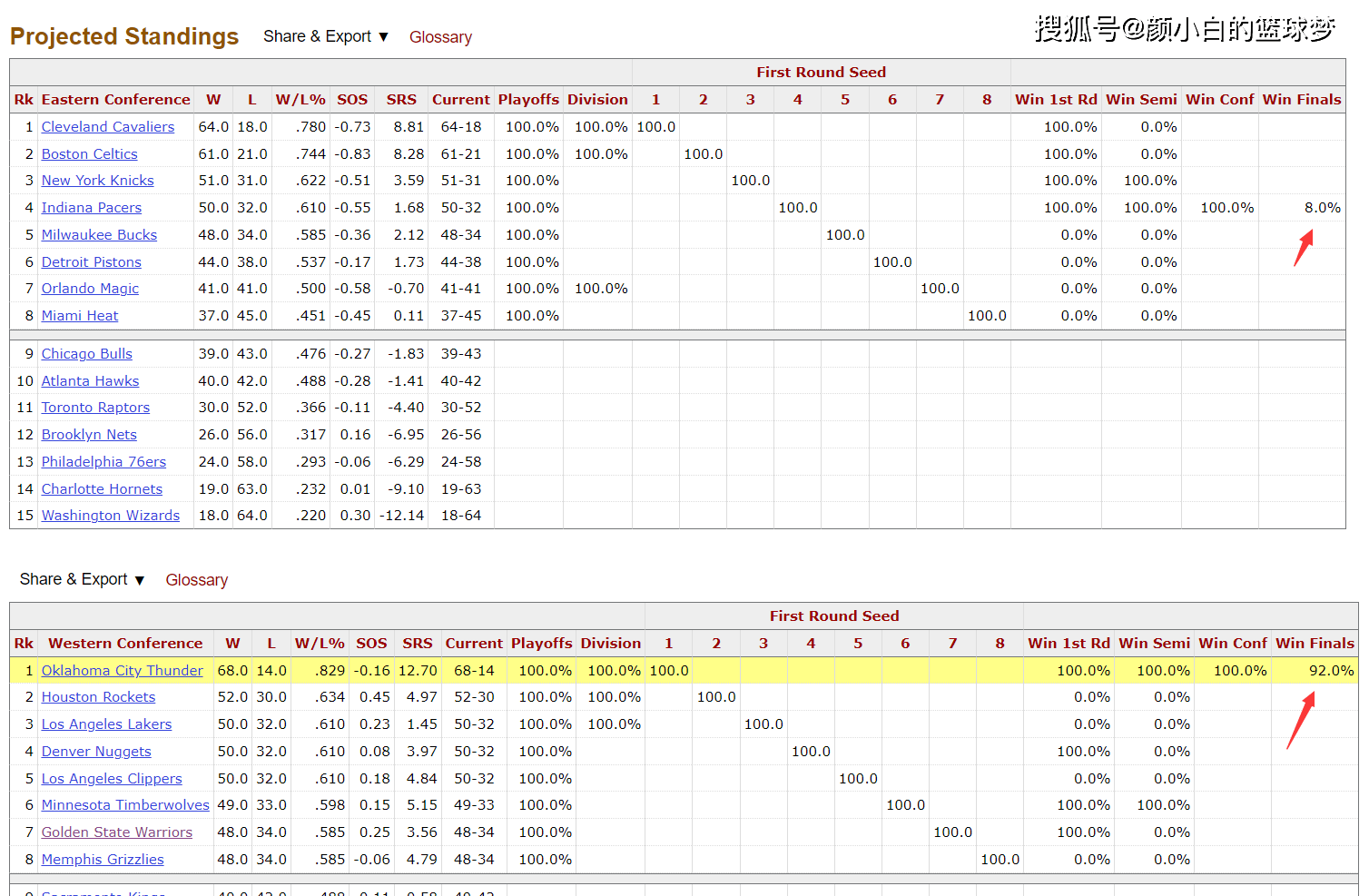The width and height of the screenshot is (1369, 896).
Task: Open Denver Nuggets team link
Action: coord(97,752)
